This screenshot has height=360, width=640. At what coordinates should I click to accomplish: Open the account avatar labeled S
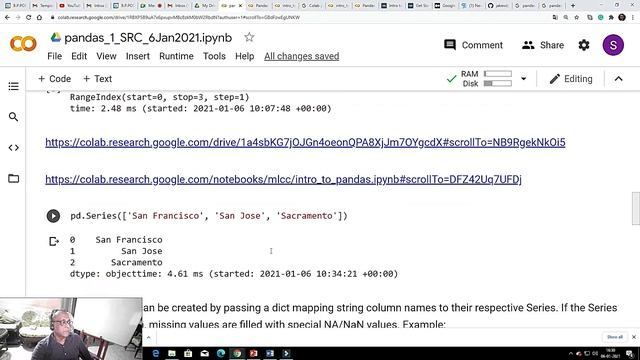tap(613, 45)
